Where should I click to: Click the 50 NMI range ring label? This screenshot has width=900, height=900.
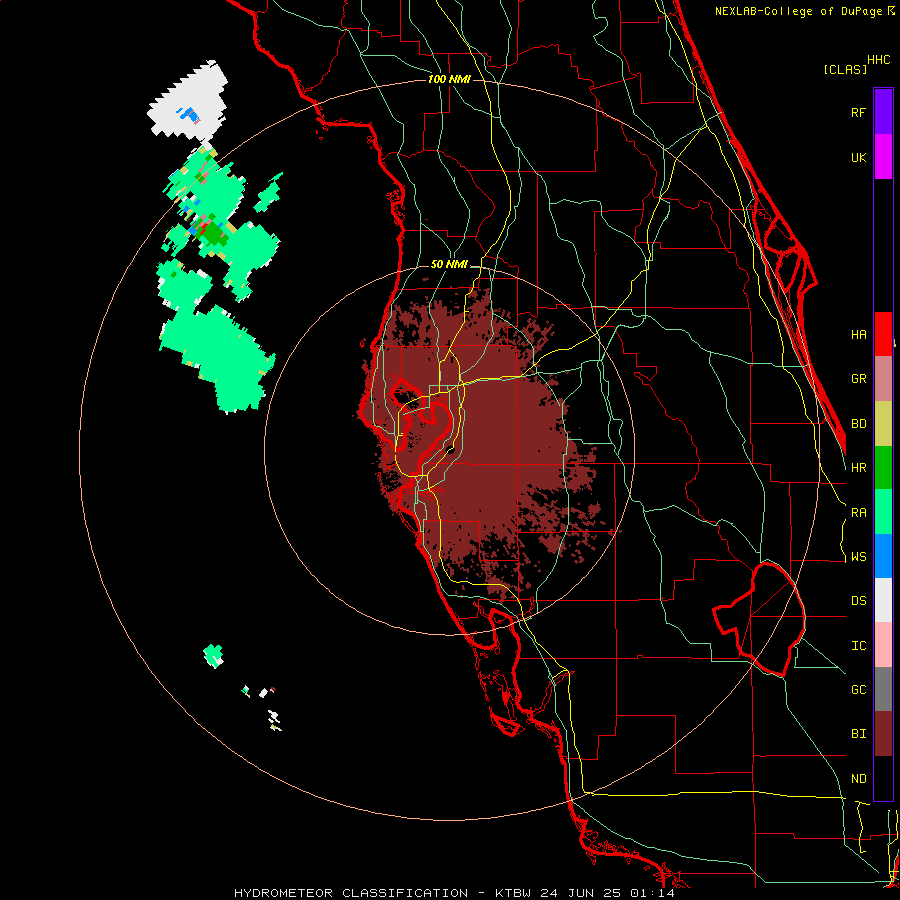pyautogui.click(x=449, y=264)
